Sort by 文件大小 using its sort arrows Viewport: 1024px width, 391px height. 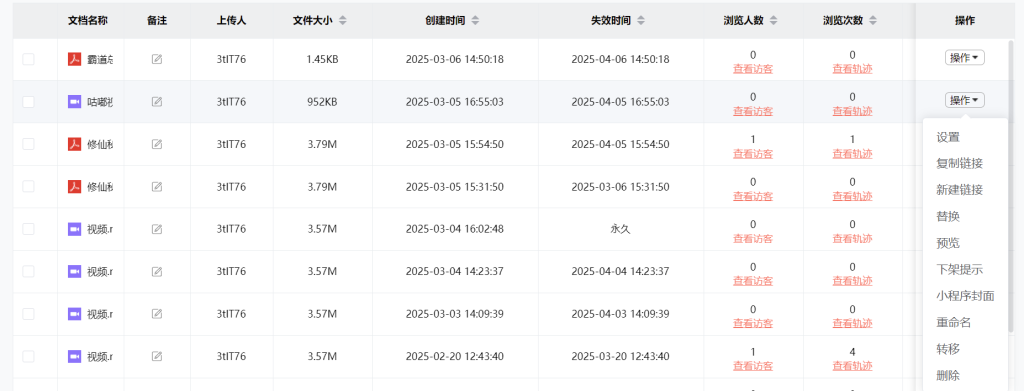[x=342, y=21]
